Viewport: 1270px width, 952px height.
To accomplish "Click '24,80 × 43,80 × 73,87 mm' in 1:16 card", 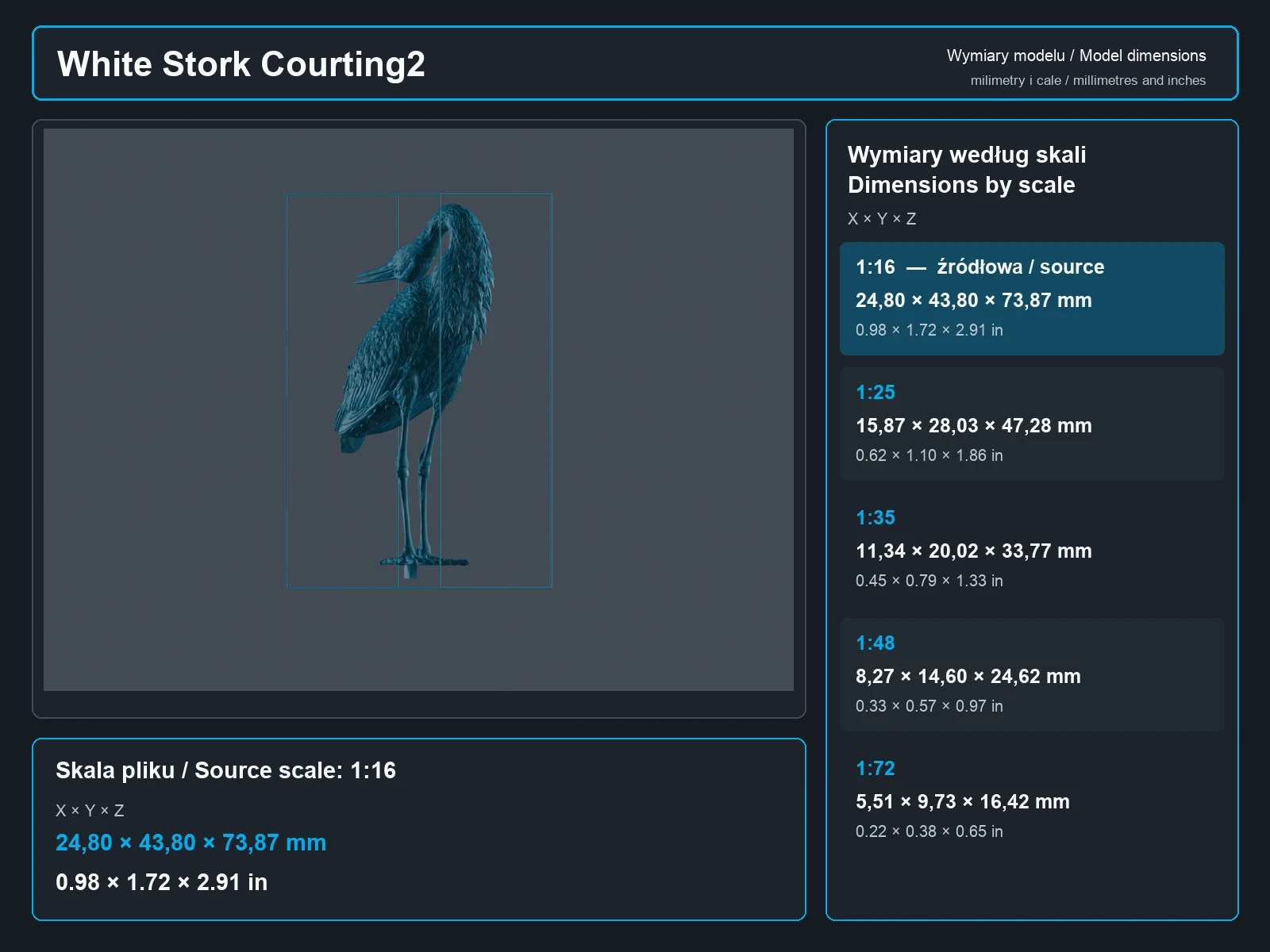I will (973, 301).
